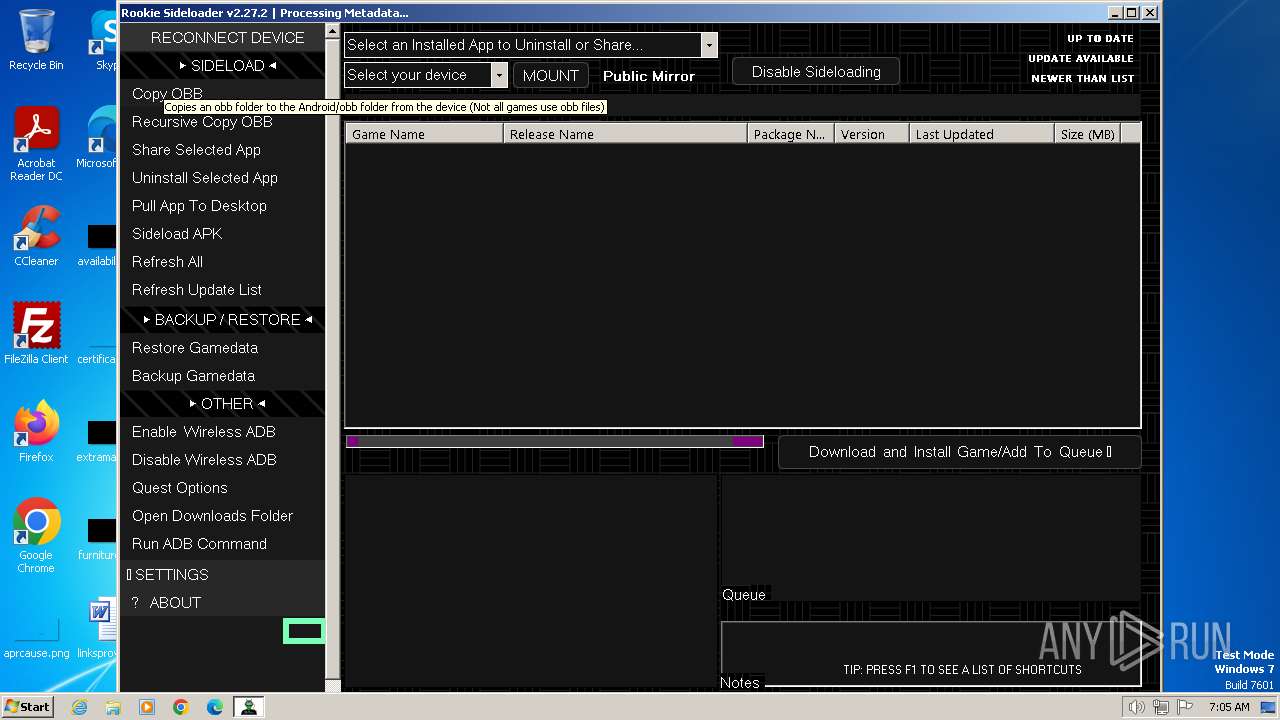Image resolution: width=1280 pixels, height=720 pixels.
Task: Sort by Last Updated column
Action: [982, 134]
